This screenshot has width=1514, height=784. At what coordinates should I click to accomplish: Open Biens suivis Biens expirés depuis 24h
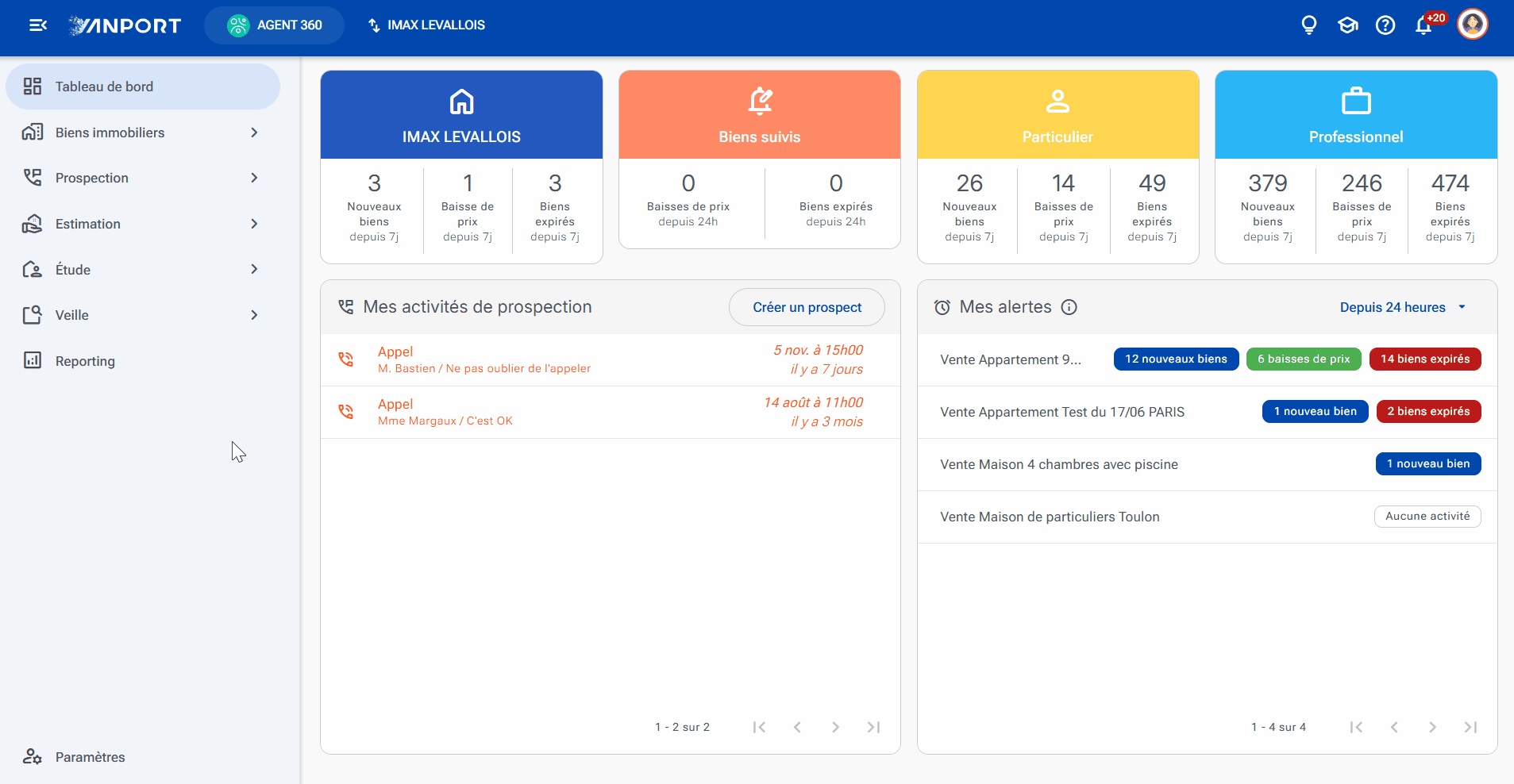836,201
